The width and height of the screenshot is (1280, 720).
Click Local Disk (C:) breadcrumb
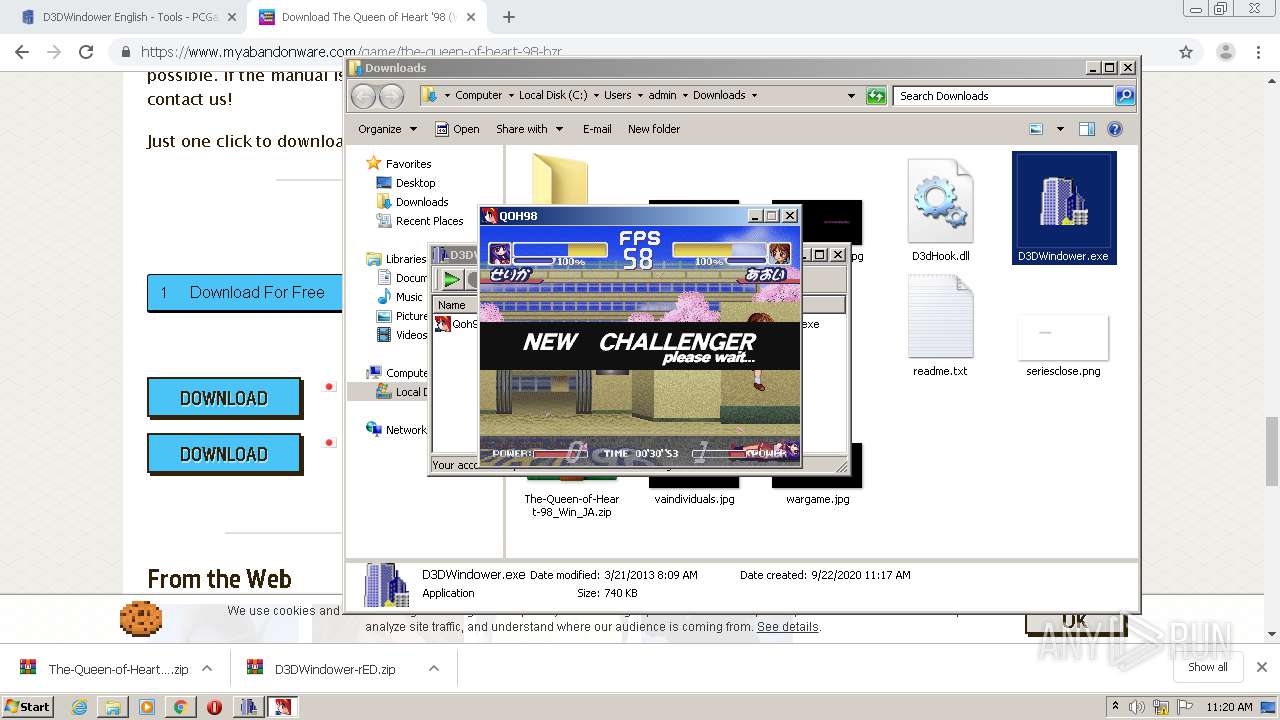pos(553,95)
